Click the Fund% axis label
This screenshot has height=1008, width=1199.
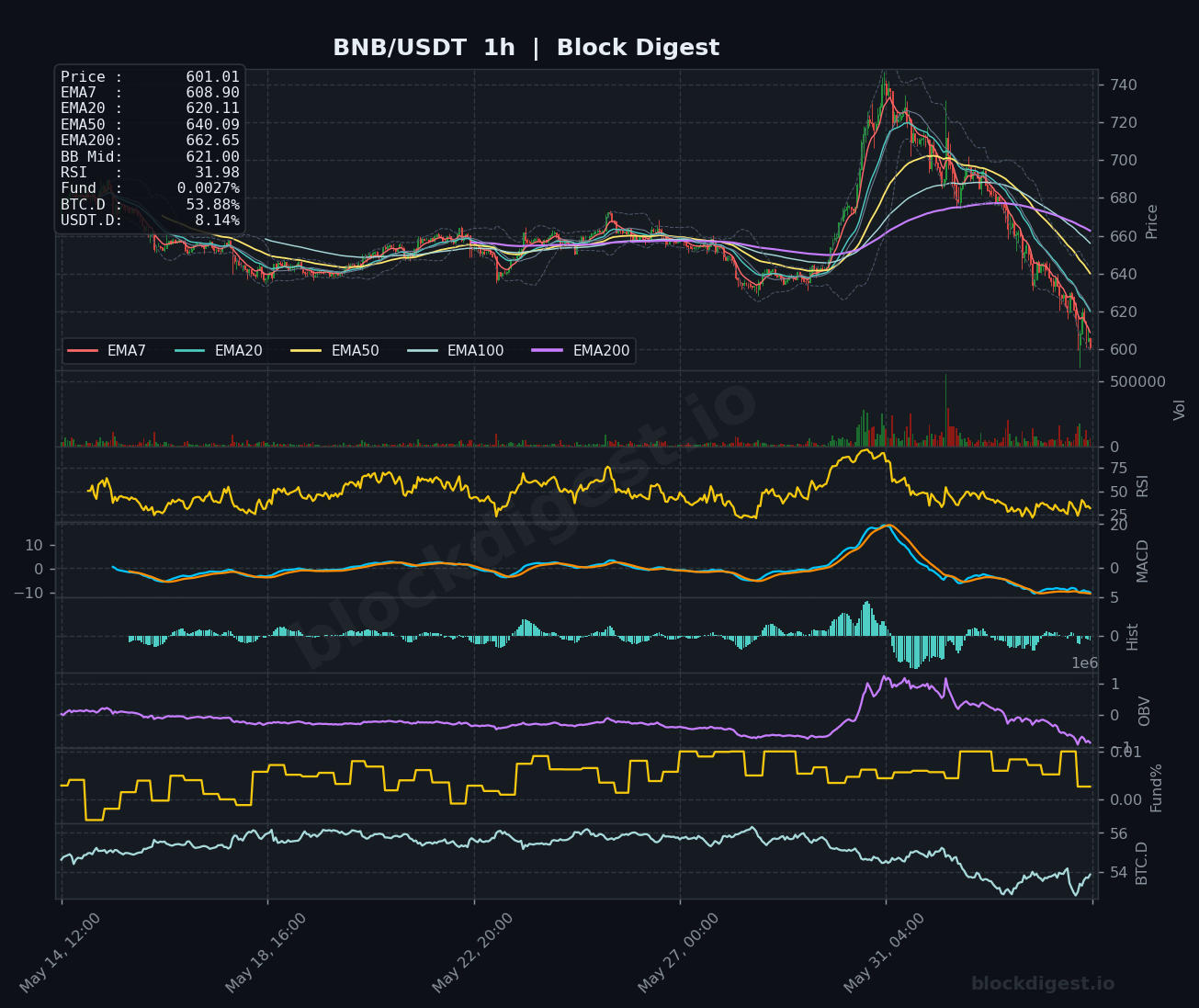tap(1157, 787)
